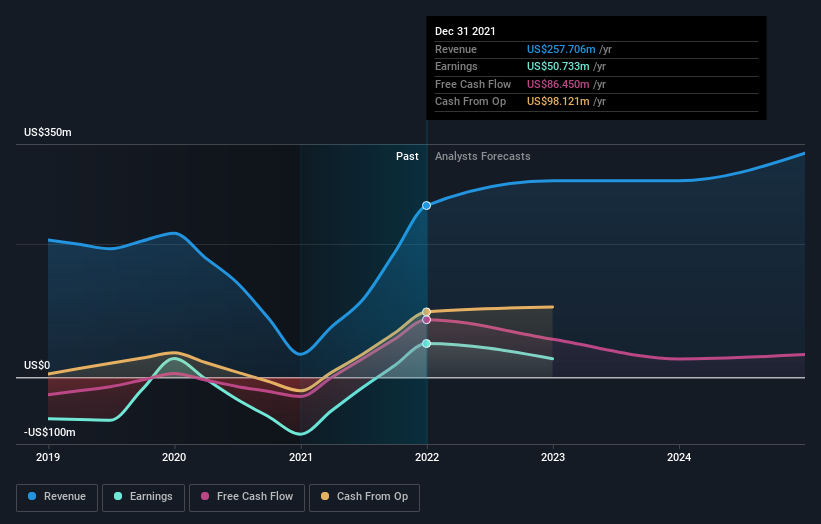Click the US$98.121m cash from op value
Screen dimensions: 821x524
pos(558,102)
